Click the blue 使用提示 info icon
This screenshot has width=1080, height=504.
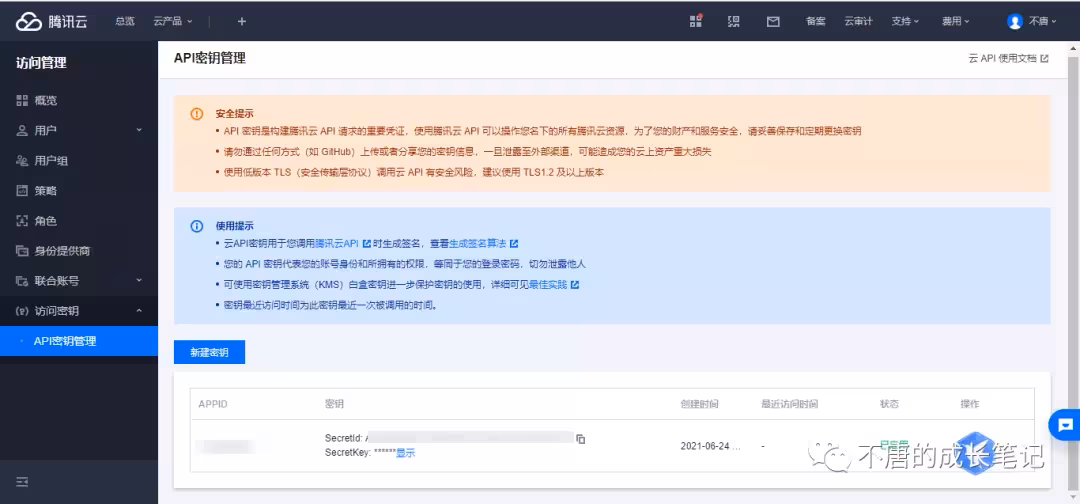[197, 227]
